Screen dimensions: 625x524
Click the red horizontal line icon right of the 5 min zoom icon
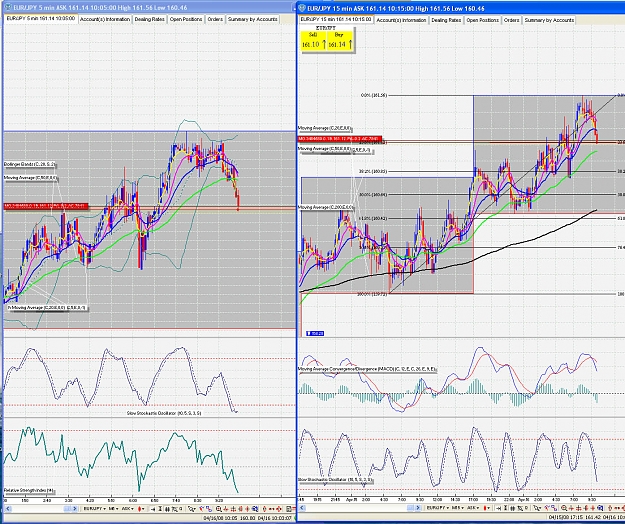coord(226,508)
